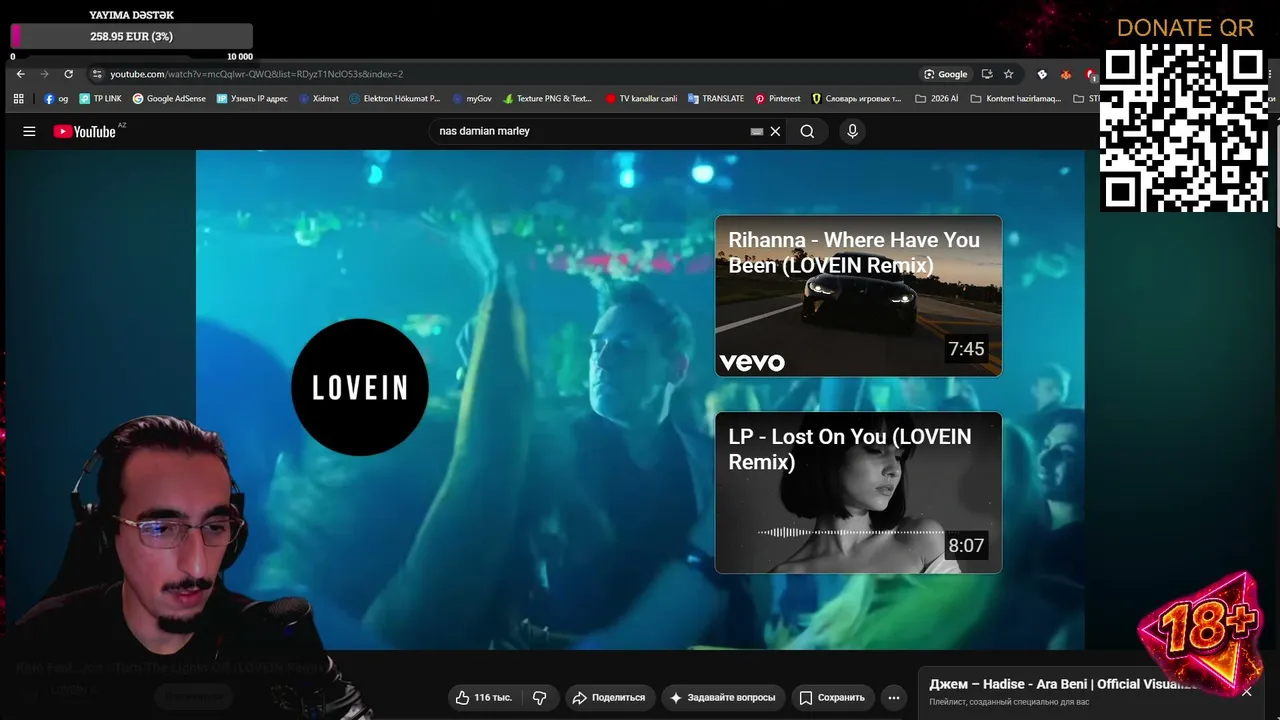Open the Elektron Hökumət bookmark
The height and width of the screenshot is (720, 1280).
tap(395, 99)
